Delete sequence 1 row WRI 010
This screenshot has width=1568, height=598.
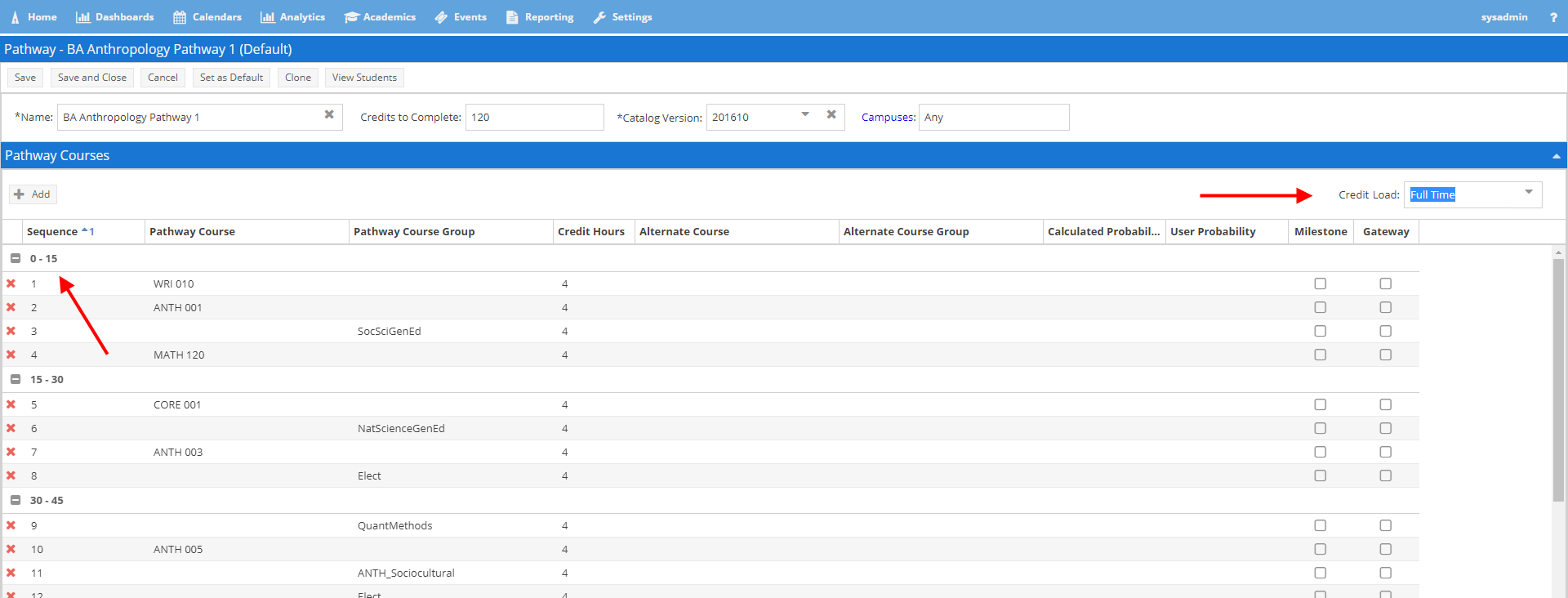tap(11, 283)
